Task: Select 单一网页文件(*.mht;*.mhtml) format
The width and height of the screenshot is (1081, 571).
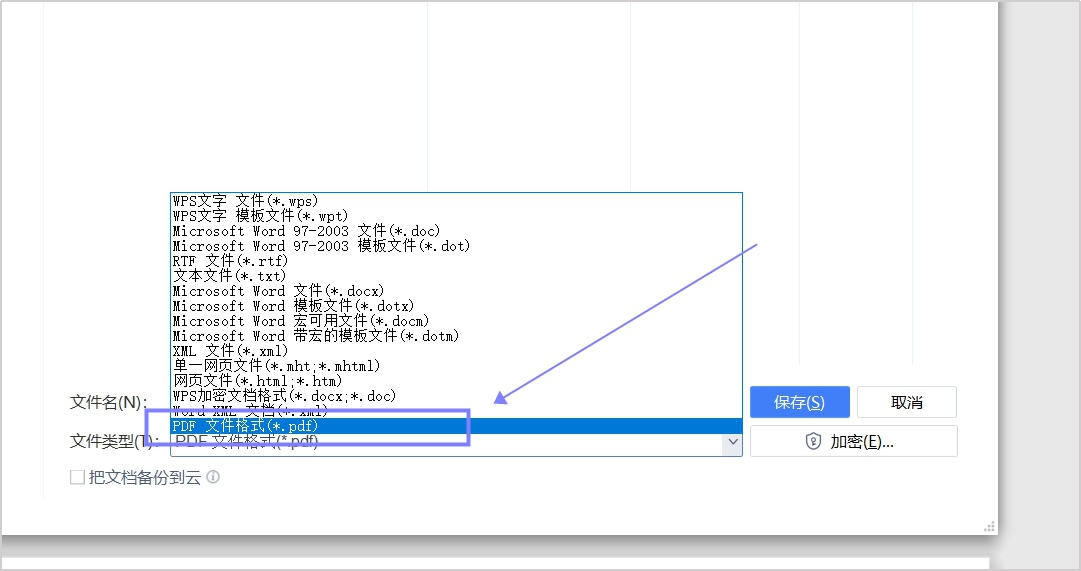Action: click(x=456, y=366)
